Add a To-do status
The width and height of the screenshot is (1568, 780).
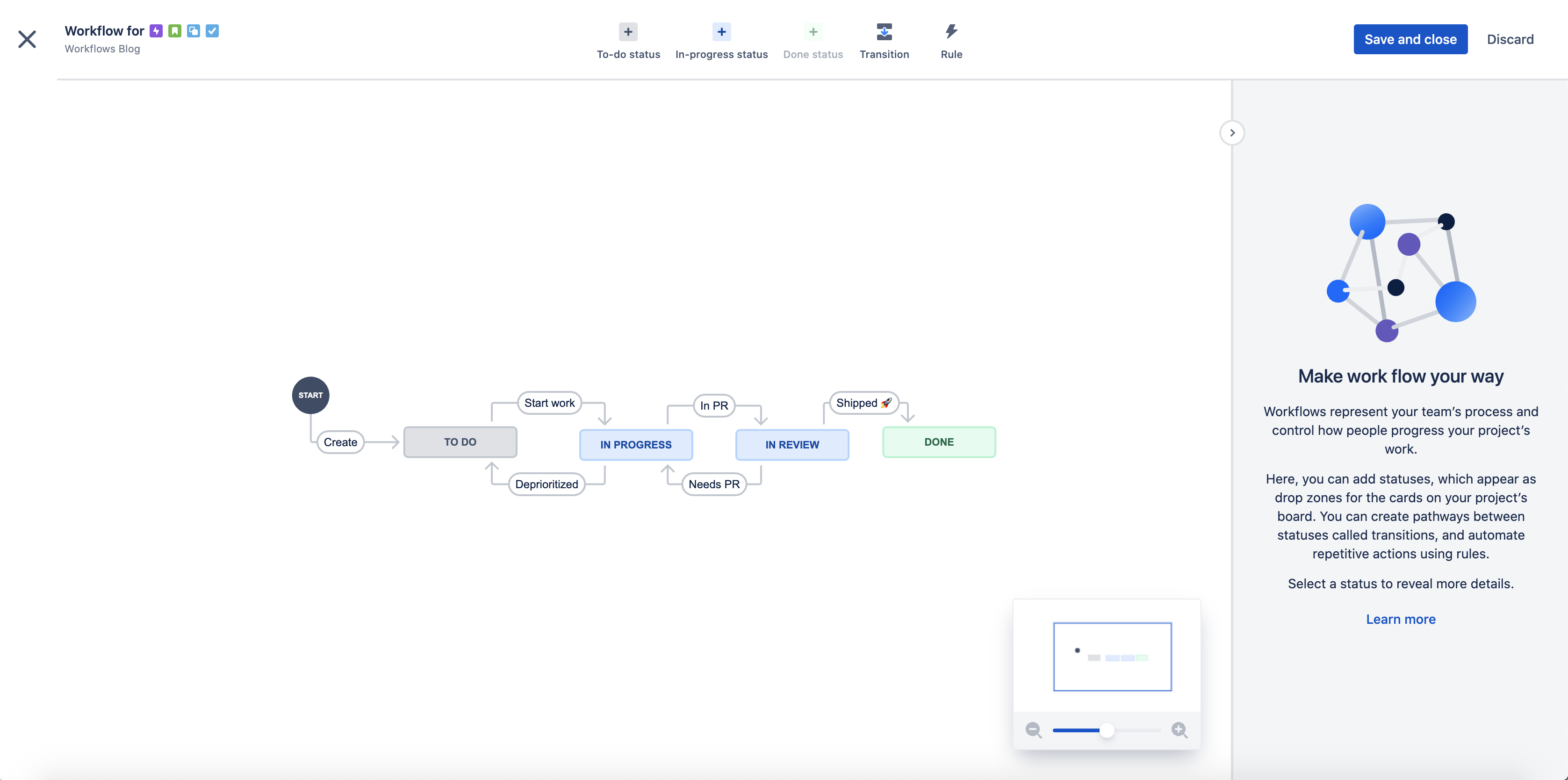[x=628, y=42]
